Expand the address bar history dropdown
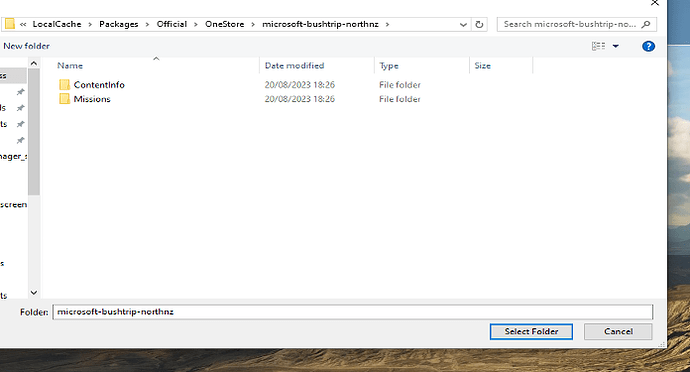The width and height of the screenshot is (690, 372). pos(463,25)
